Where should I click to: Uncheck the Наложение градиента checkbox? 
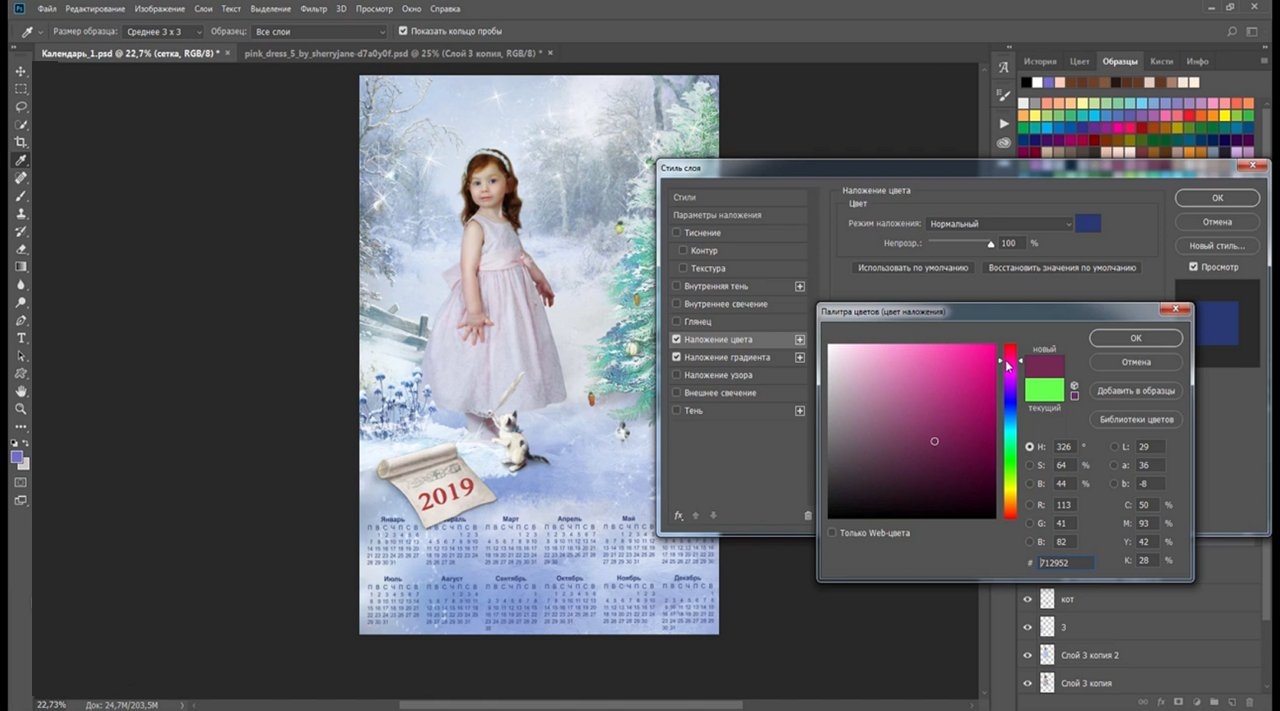tap(677, 357)
